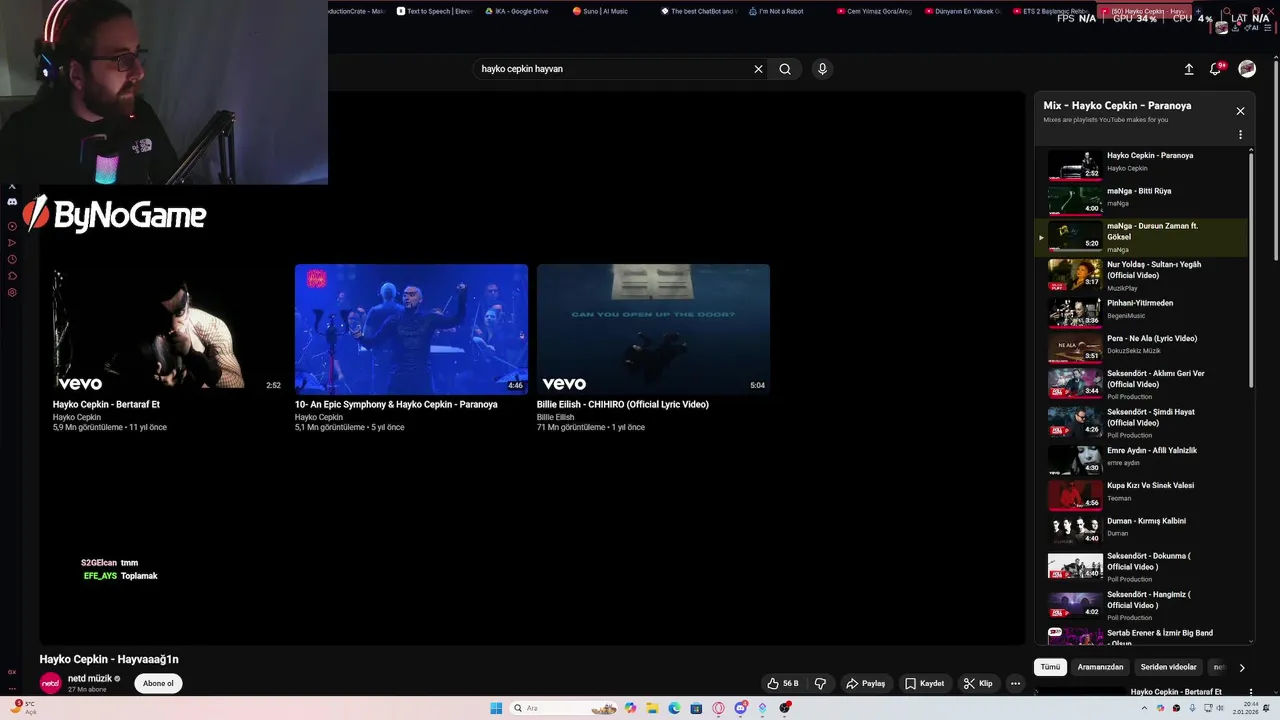Open the notifications bell
Viewport: 1280px width, 720px height.
tap(1216, 69)
